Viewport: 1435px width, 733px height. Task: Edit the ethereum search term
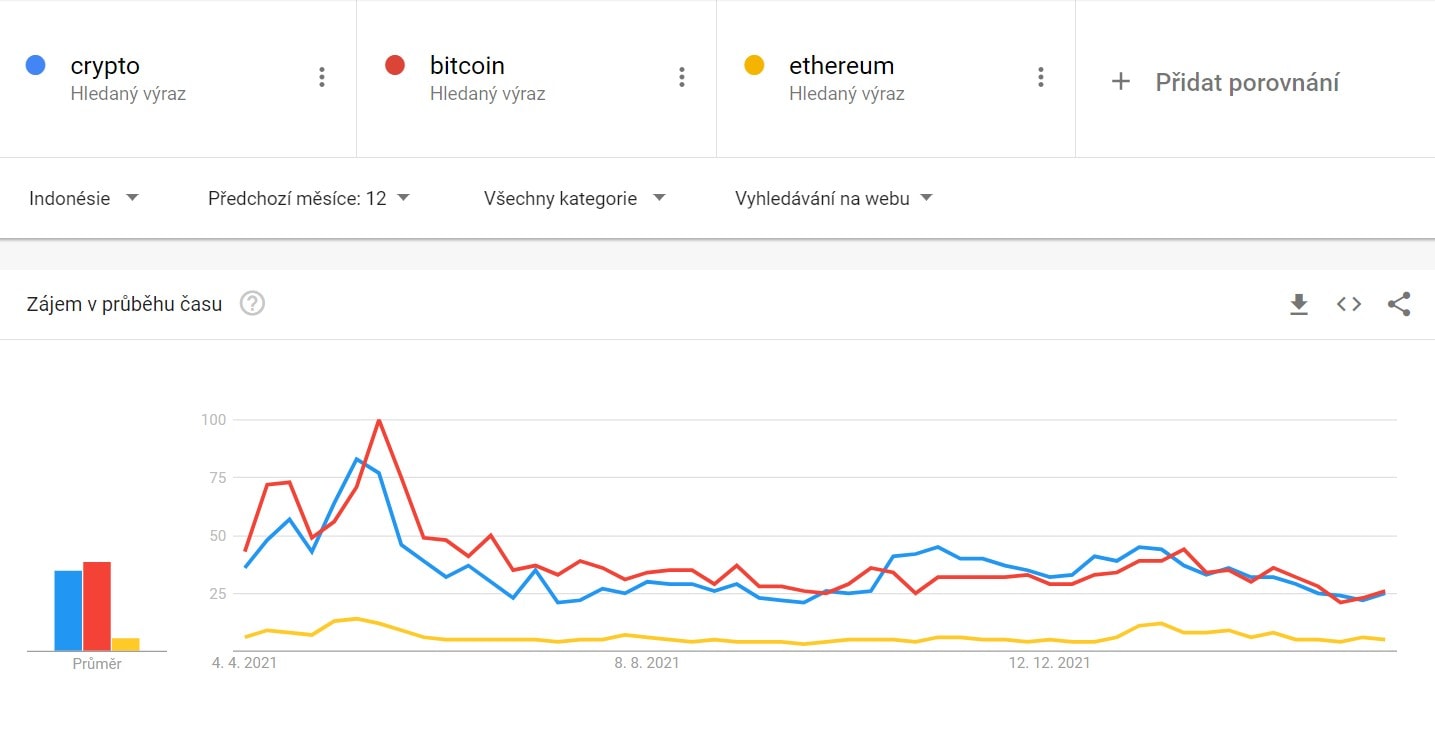(841, 66)
